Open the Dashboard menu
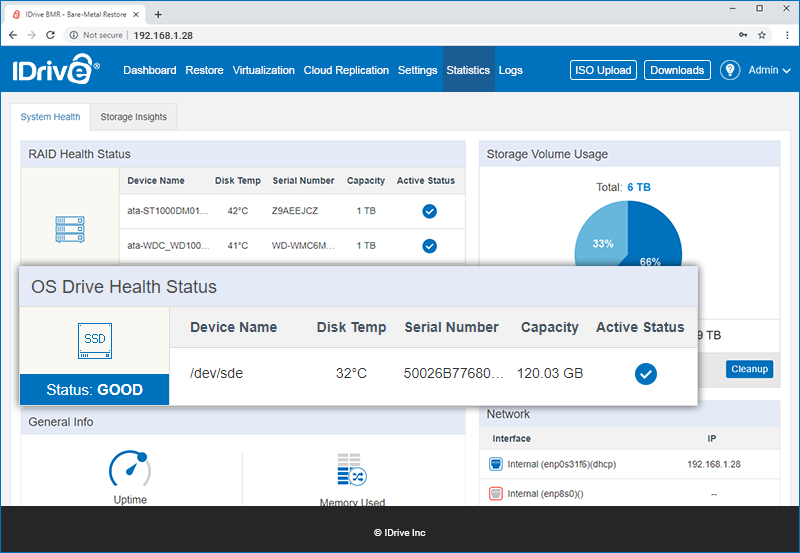Image resolution: width=800 pixels, height=553 pixels. click(149, 70)
